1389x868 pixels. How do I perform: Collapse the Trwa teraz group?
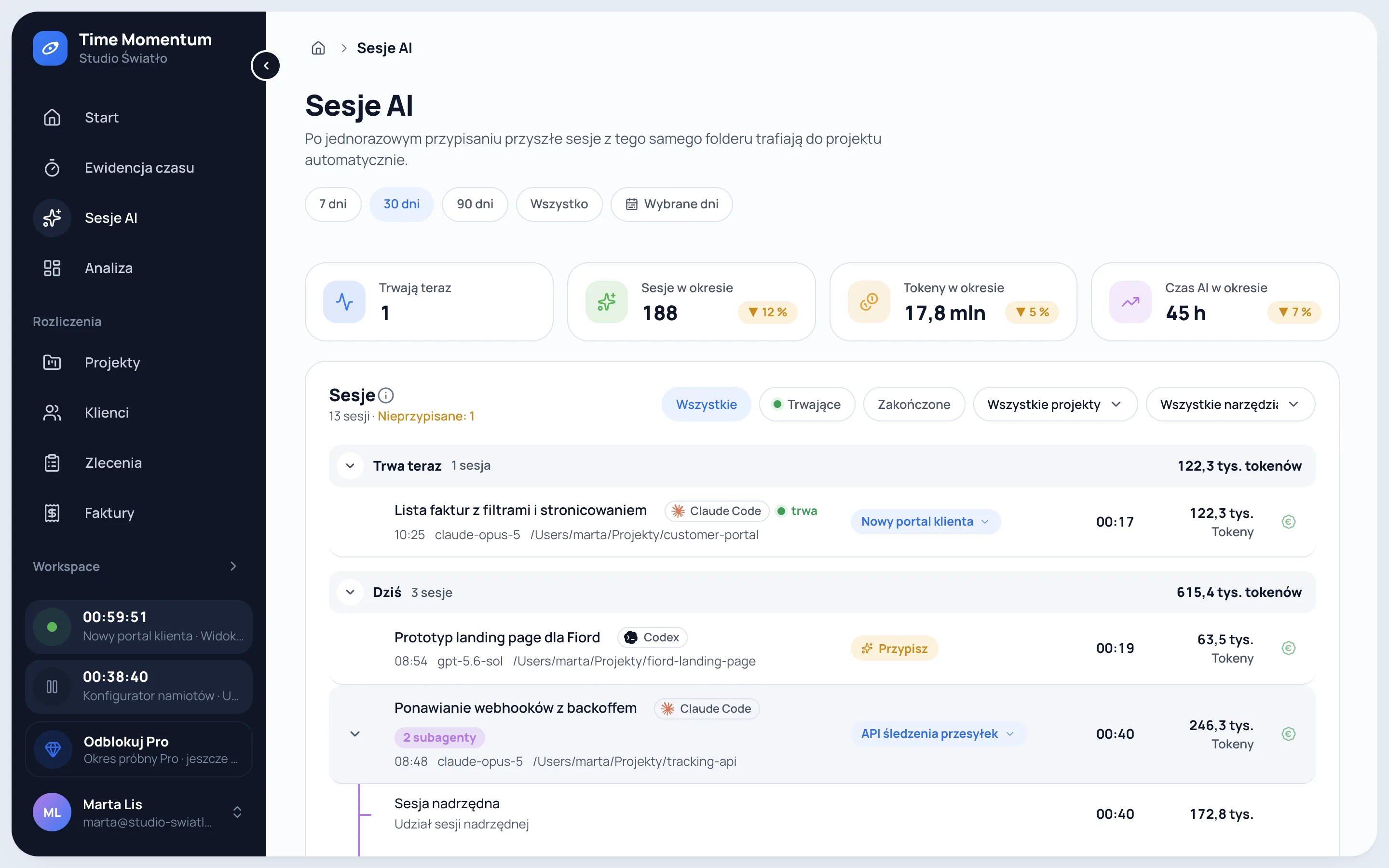[350, 465]
